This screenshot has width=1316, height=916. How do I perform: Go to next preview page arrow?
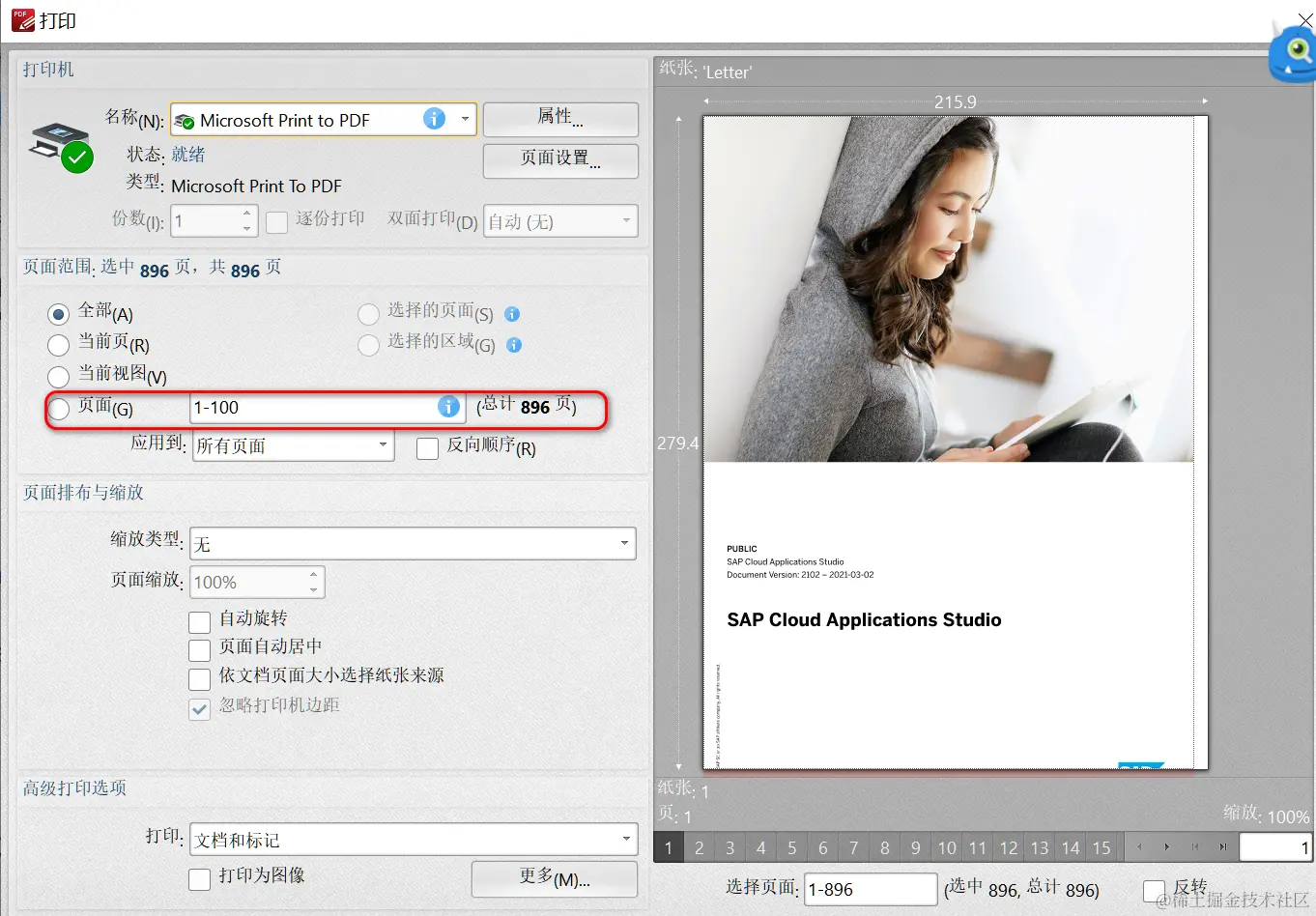point(1167,847)
